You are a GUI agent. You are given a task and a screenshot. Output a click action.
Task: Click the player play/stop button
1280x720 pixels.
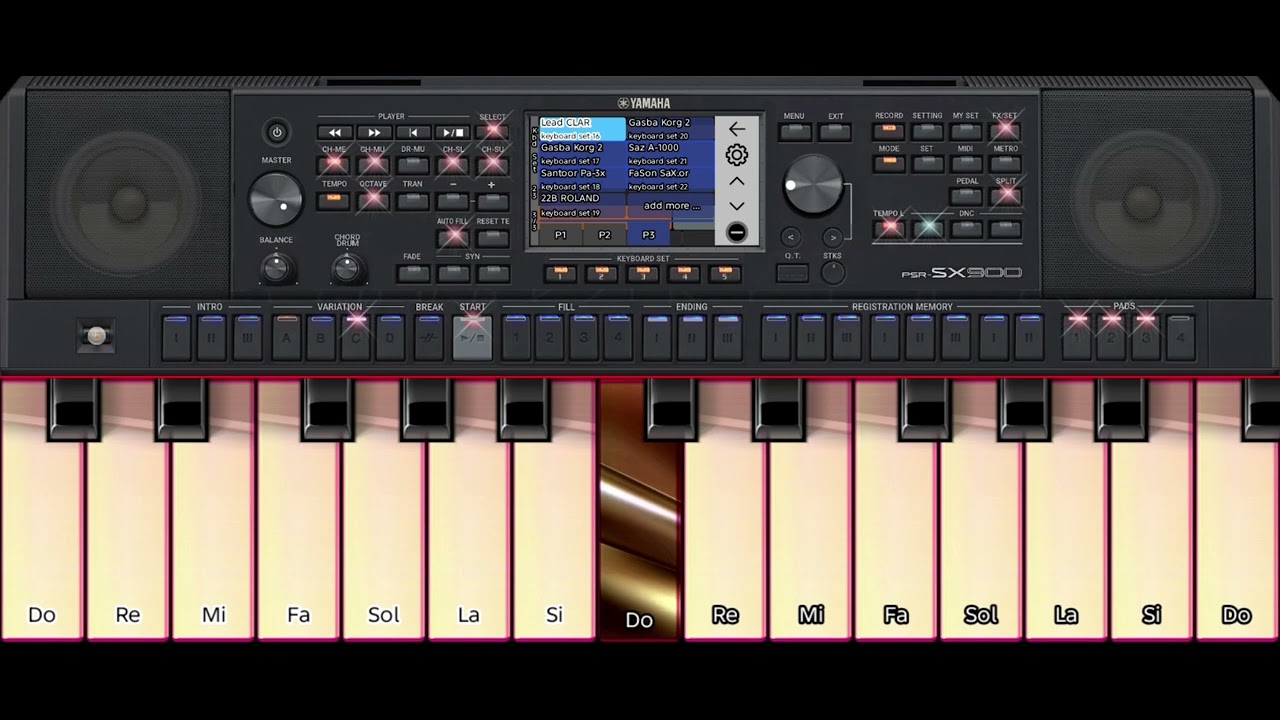452,132
